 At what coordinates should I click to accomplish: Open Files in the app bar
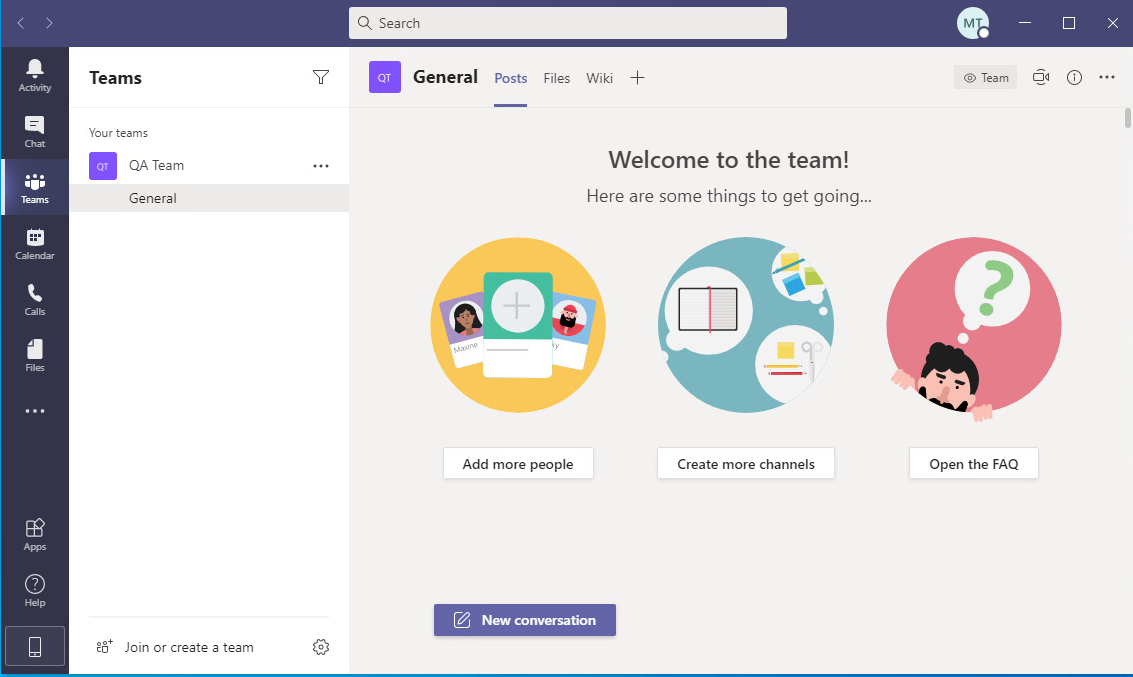(35, 355)
